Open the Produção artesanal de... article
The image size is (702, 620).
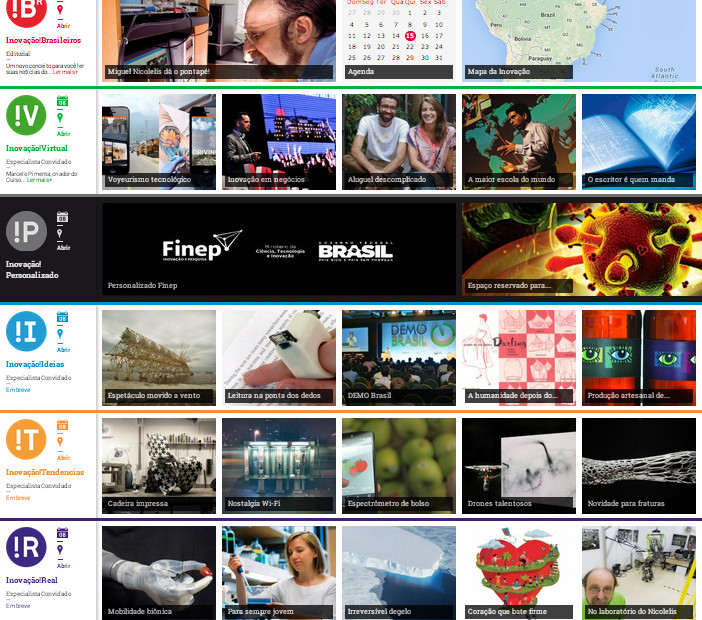[x=639, y=358]
